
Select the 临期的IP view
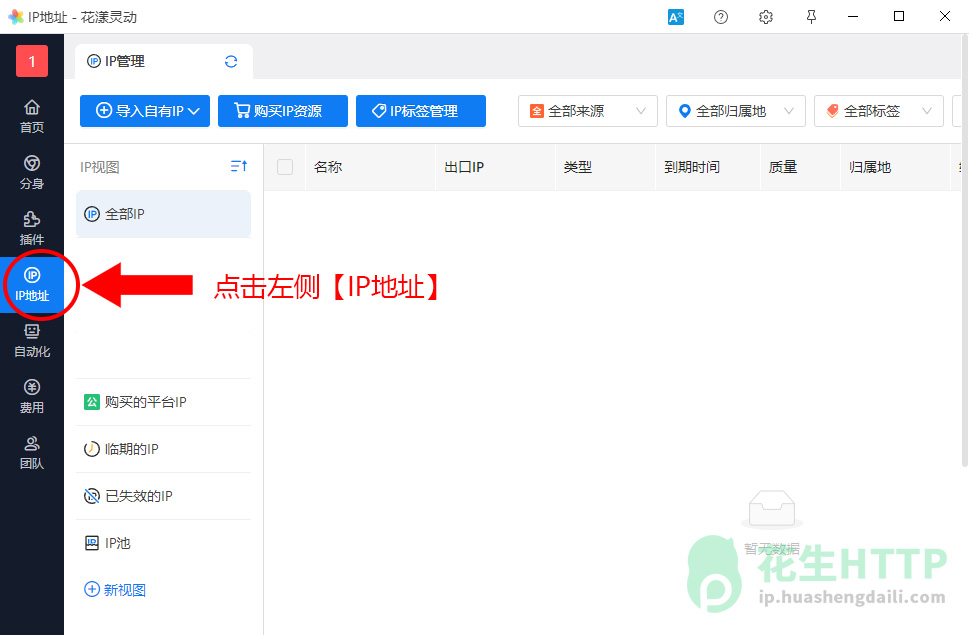click(x=163, y=449)
